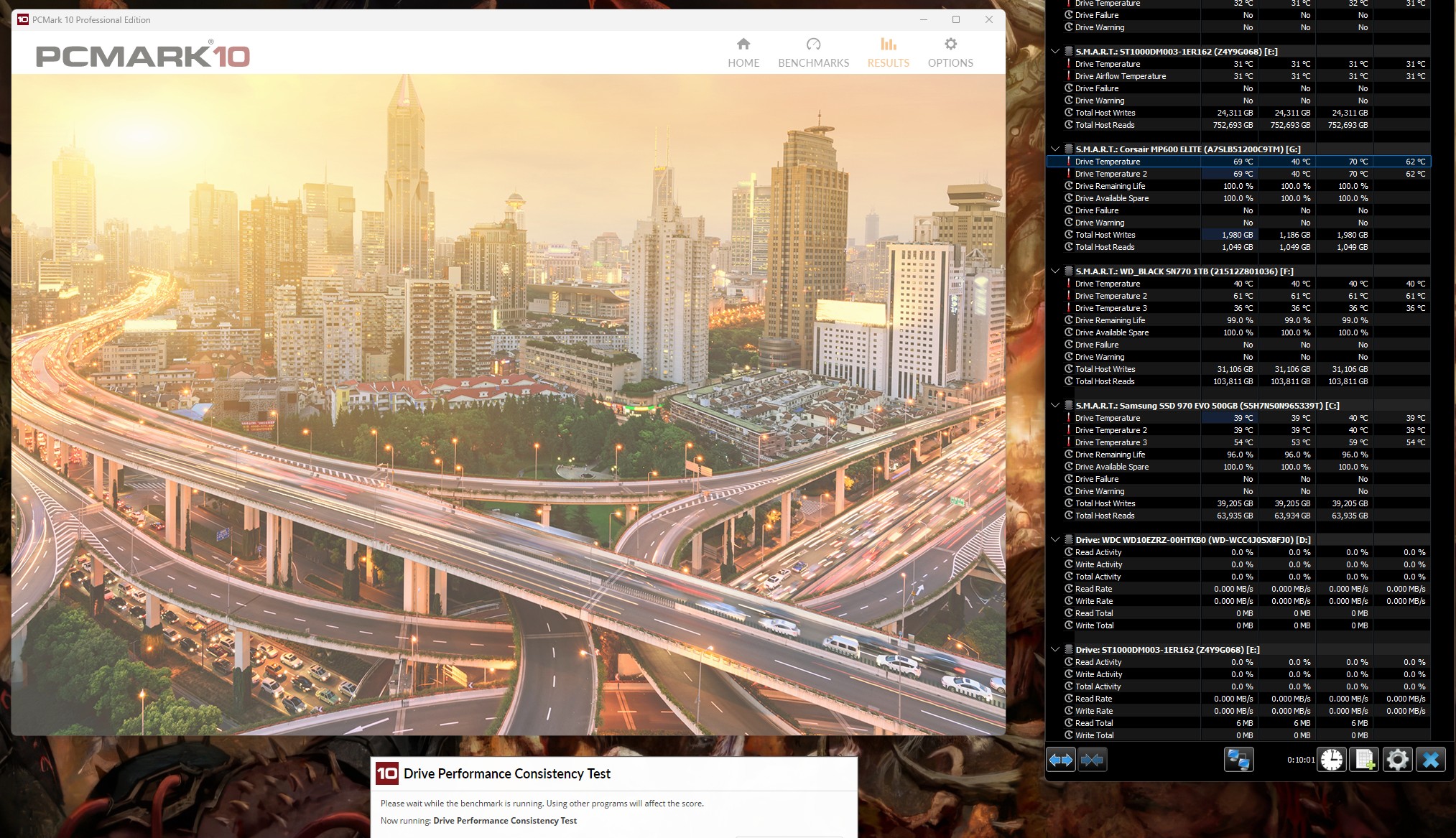Click the icon beside WDC Read Activity
Viewport: 1456px width, 838px height.
coord(1069,552)
